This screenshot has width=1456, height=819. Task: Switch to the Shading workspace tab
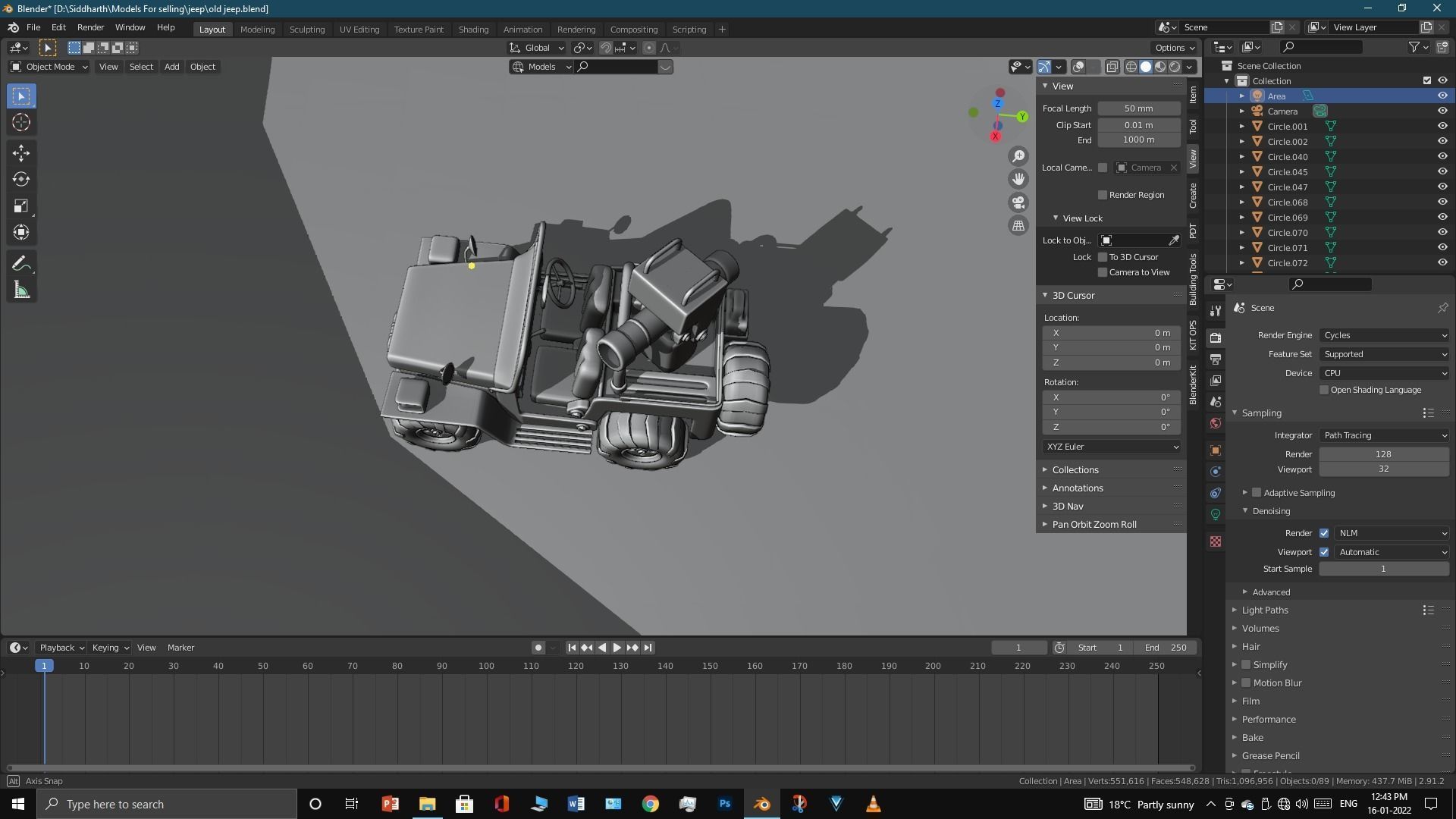(x=473, y=30)
